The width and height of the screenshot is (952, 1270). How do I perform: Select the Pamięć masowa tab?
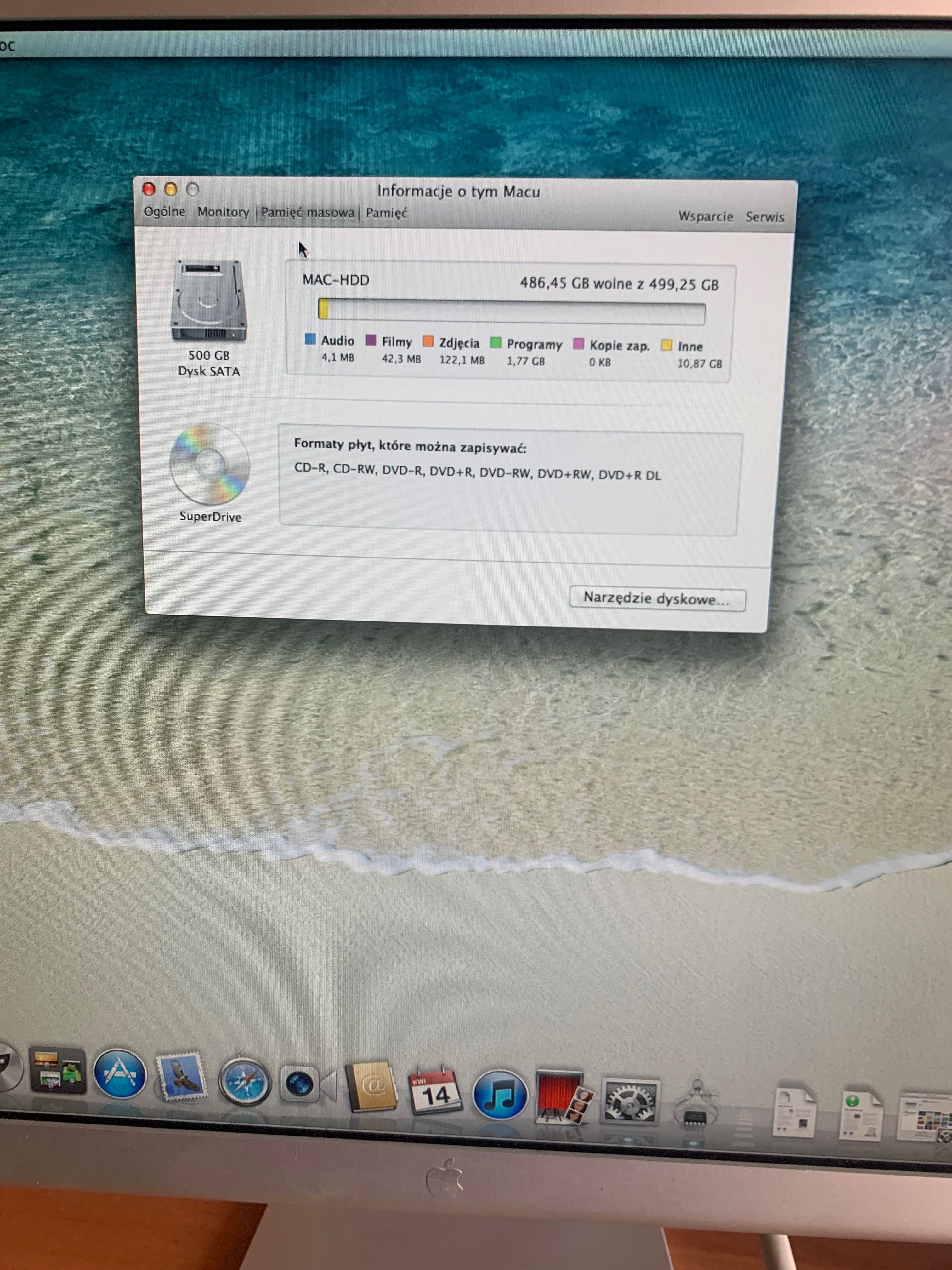308,212
